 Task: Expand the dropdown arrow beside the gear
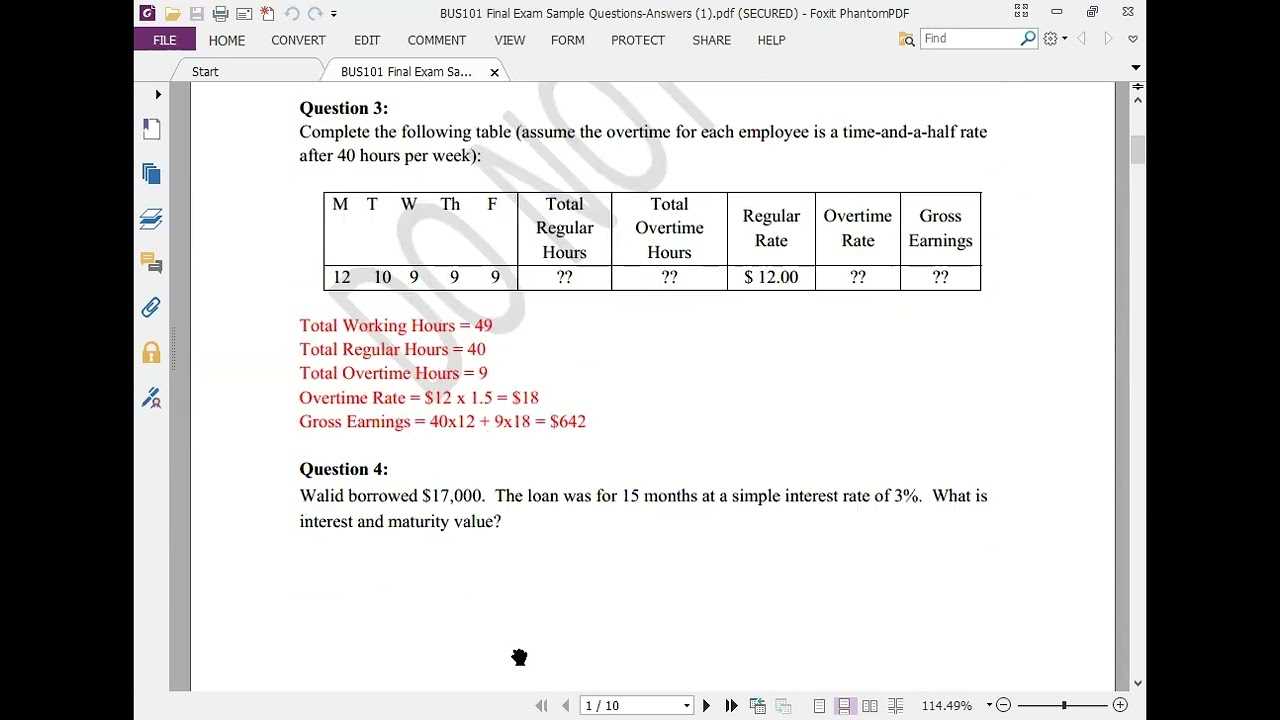tap(1064, 39)
